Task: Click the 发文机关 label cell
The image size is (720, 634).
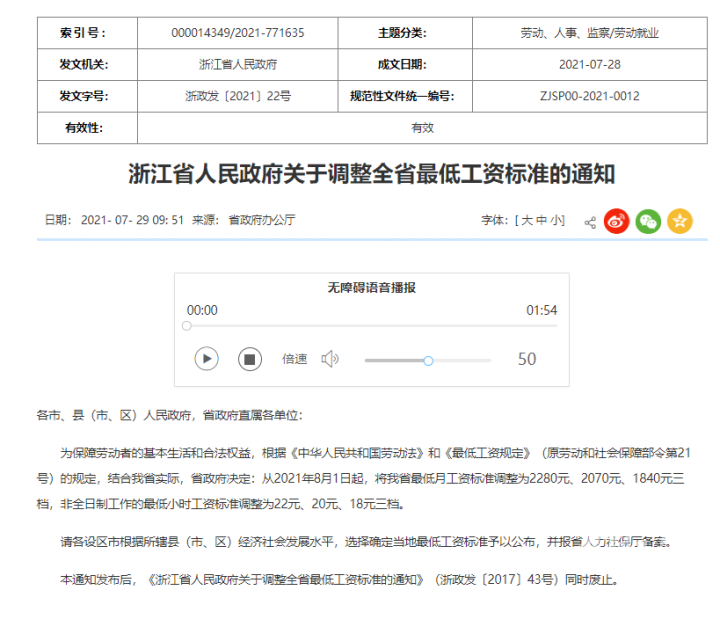Action: point(87,65)
